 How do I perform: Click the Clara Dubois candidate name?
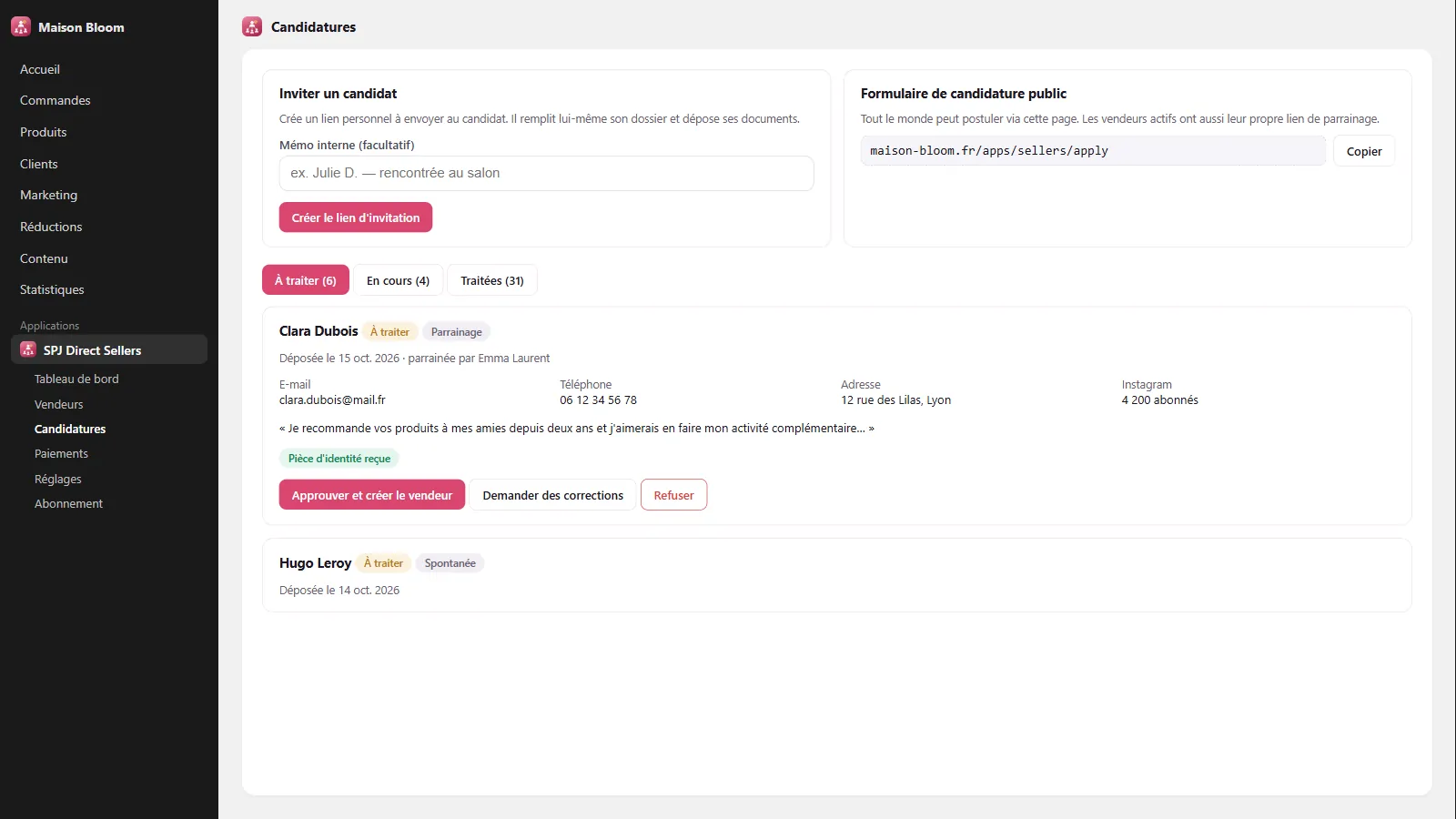pyautogui.click(x=318, y=331)
